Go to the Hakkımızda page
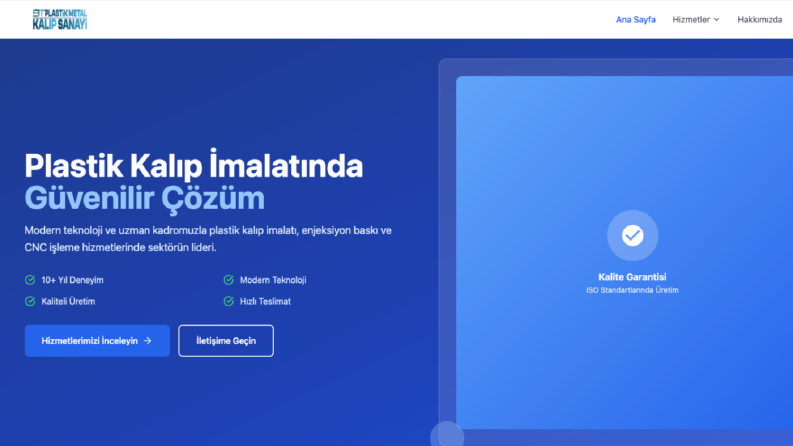793x446 pixels. point(760,20)
